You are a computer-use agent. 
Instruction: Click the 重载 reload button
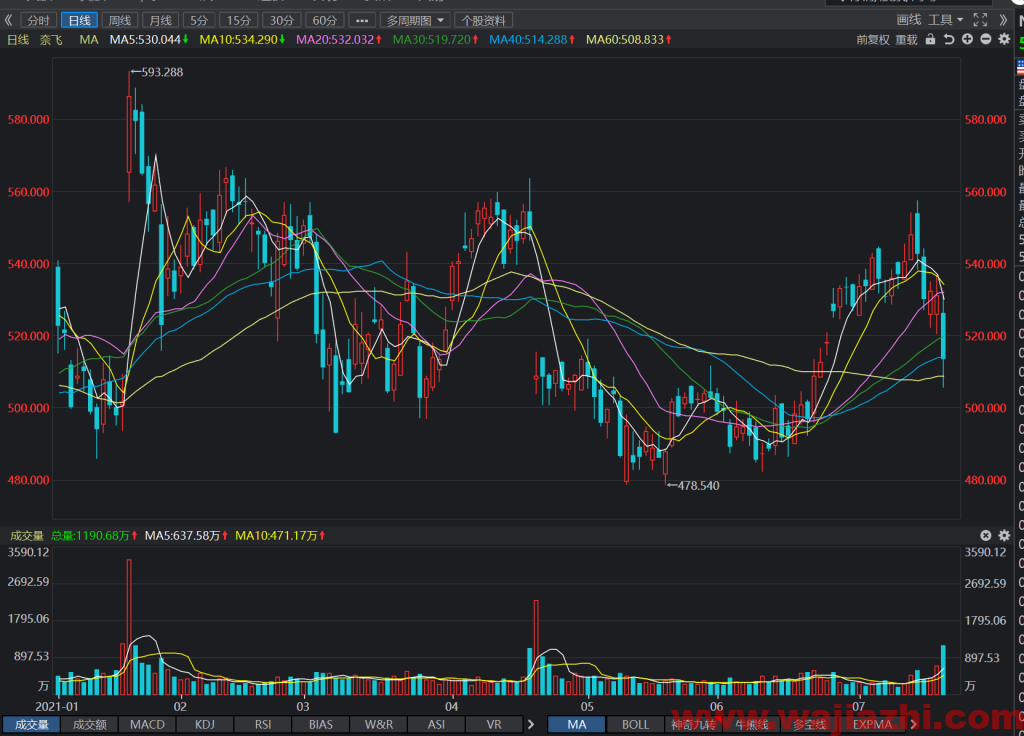click(906, 40)
